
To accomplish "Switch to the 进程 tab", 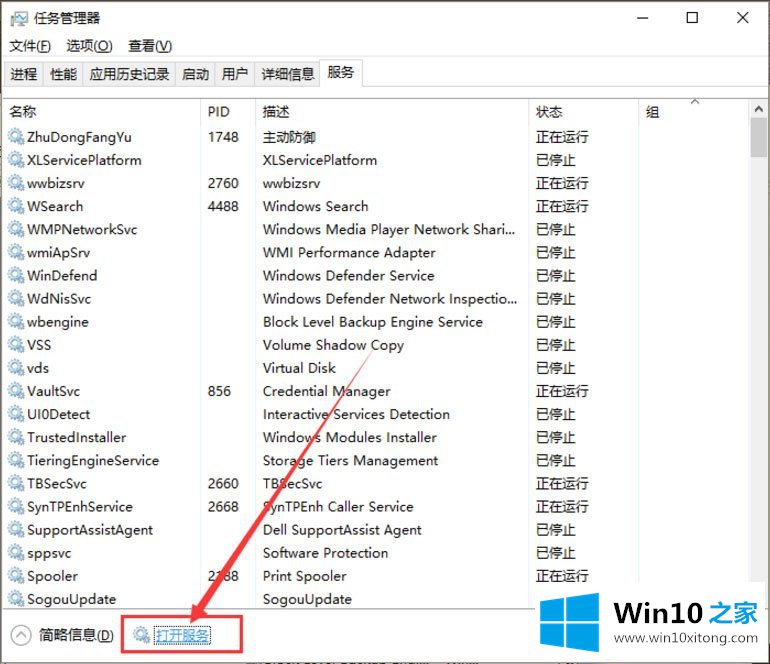I will [x=24, y=74].
